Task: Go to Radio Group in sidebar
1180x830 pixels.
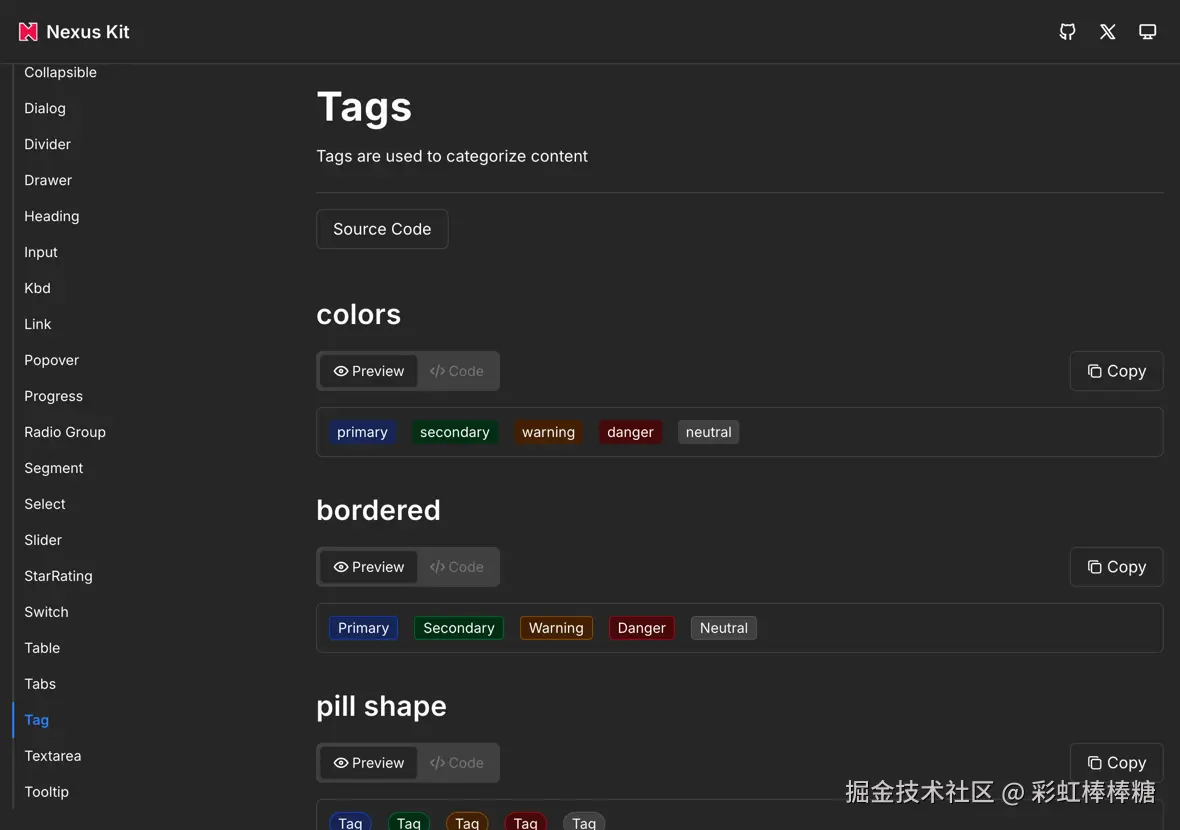Action: (x=65, y=432)
